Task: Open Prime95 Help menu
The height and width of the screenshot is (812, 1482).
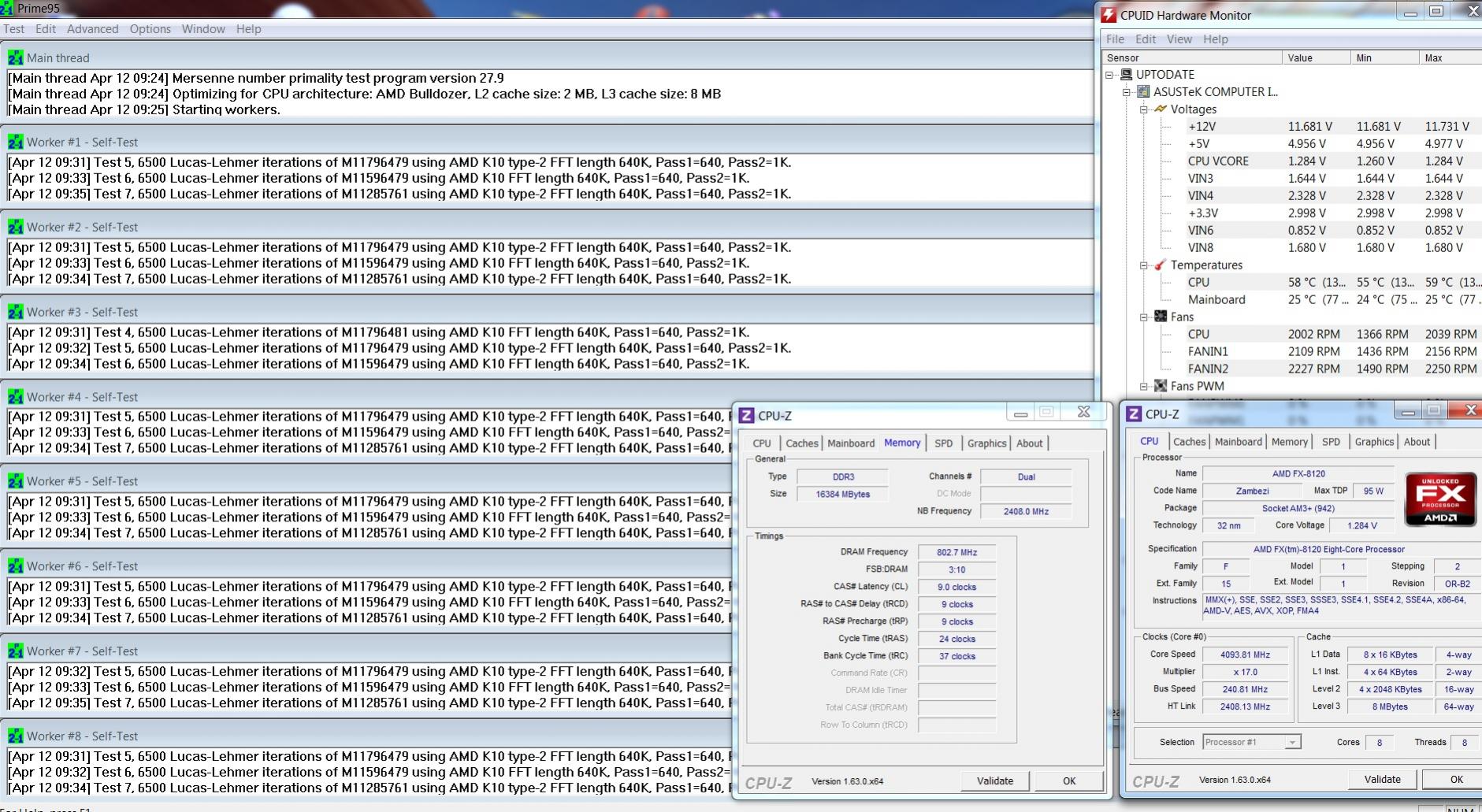Action: [x=248, y=29]
